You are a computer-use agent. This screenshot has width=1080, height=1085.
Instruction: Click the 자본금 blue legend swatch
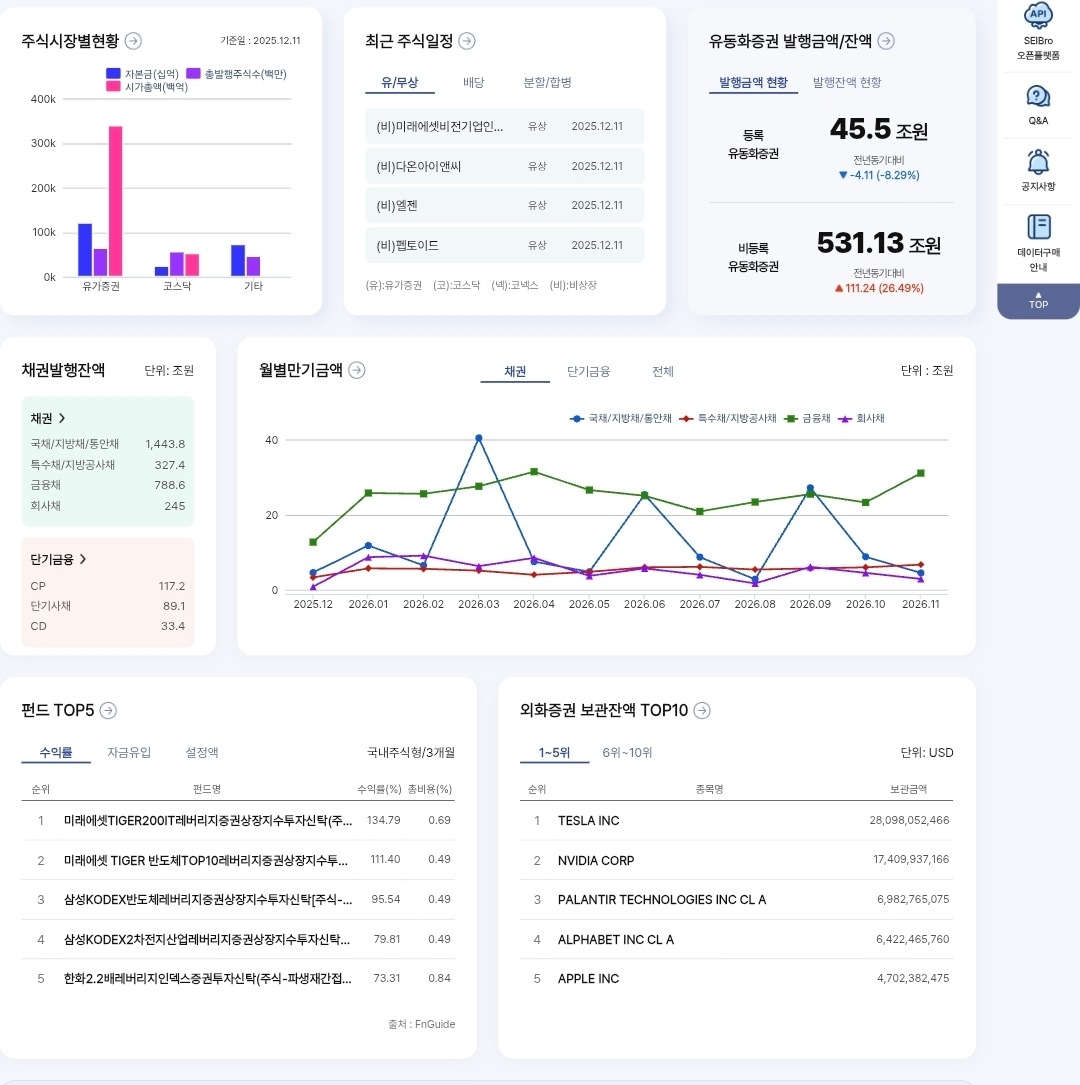click(113, 74)
